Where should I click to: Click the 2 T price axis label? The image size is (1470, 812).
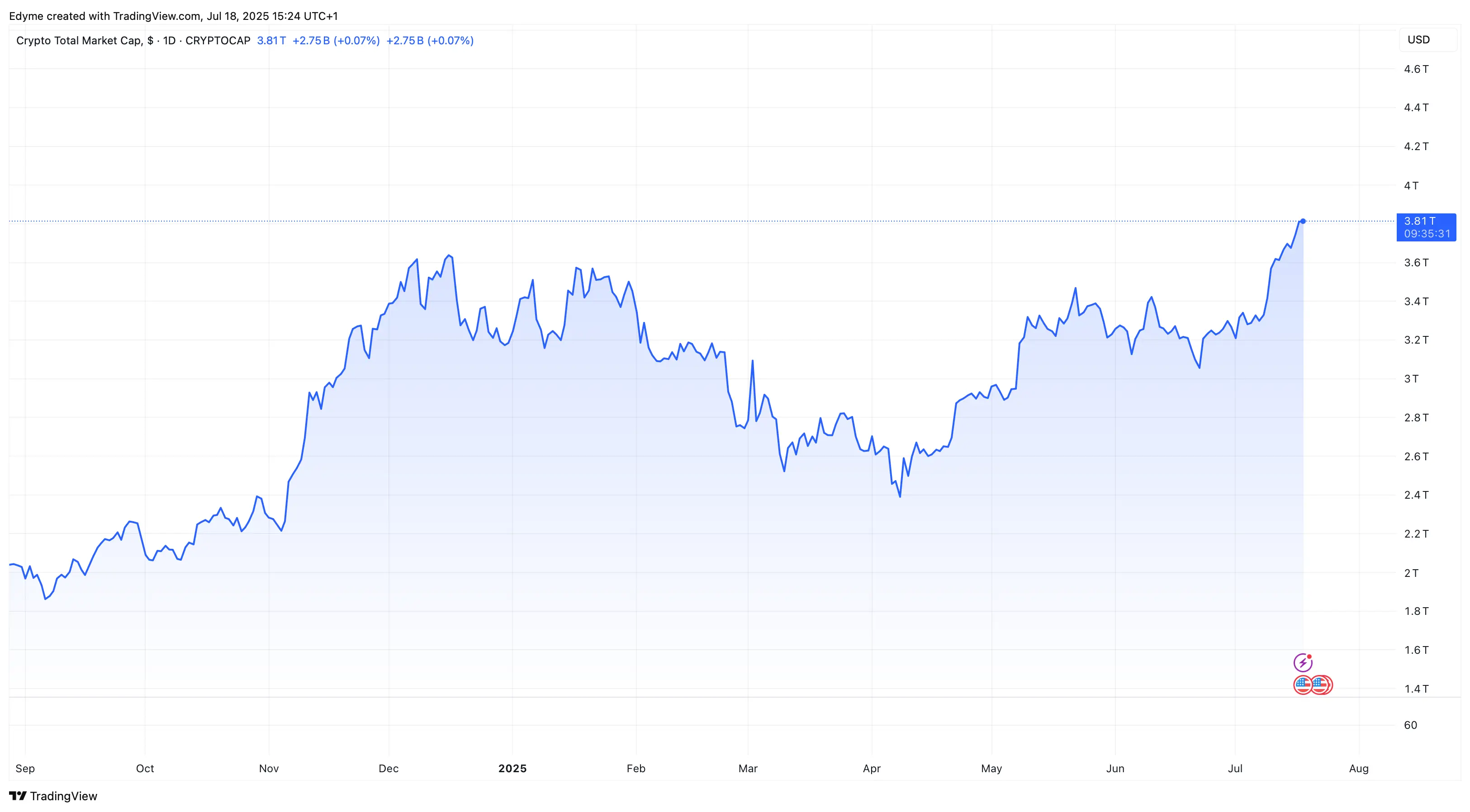click(x=1411, y=572)
